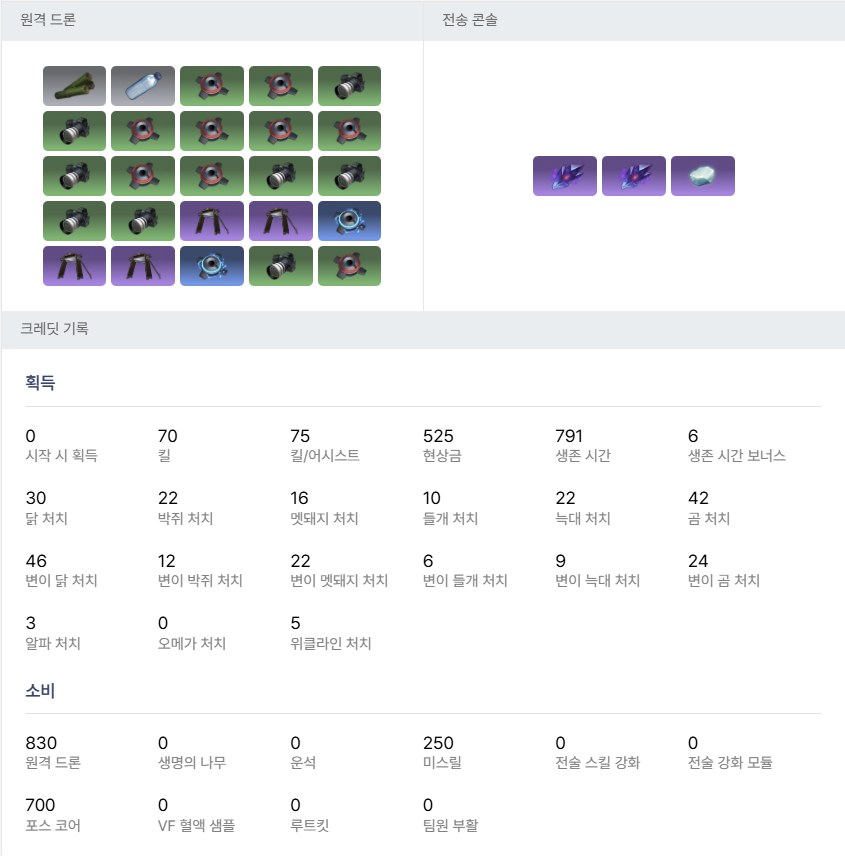Viewport: 845px width, 856px height.
Task: Click the mutant chicken value 46
Action: click(36, 561)
